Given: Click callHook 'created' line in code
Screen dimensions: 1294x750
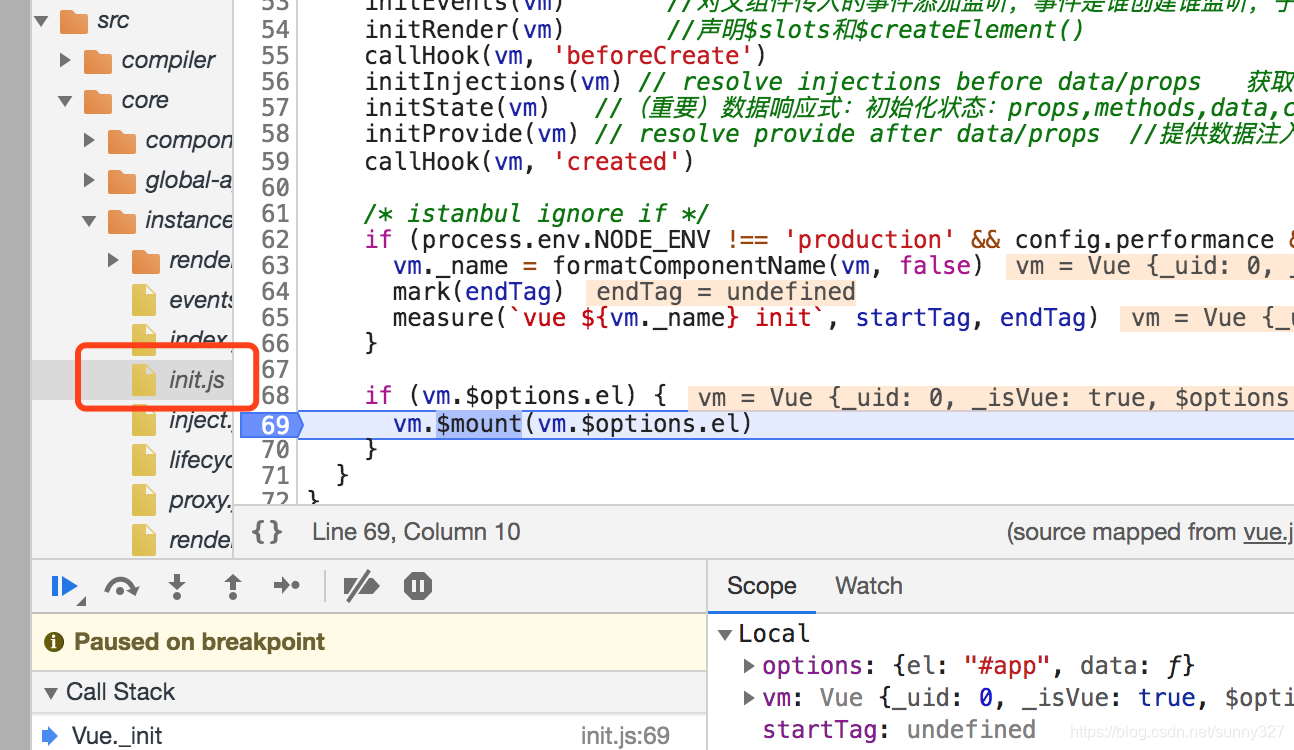Looking at the screenshot, I should point(529,161).
